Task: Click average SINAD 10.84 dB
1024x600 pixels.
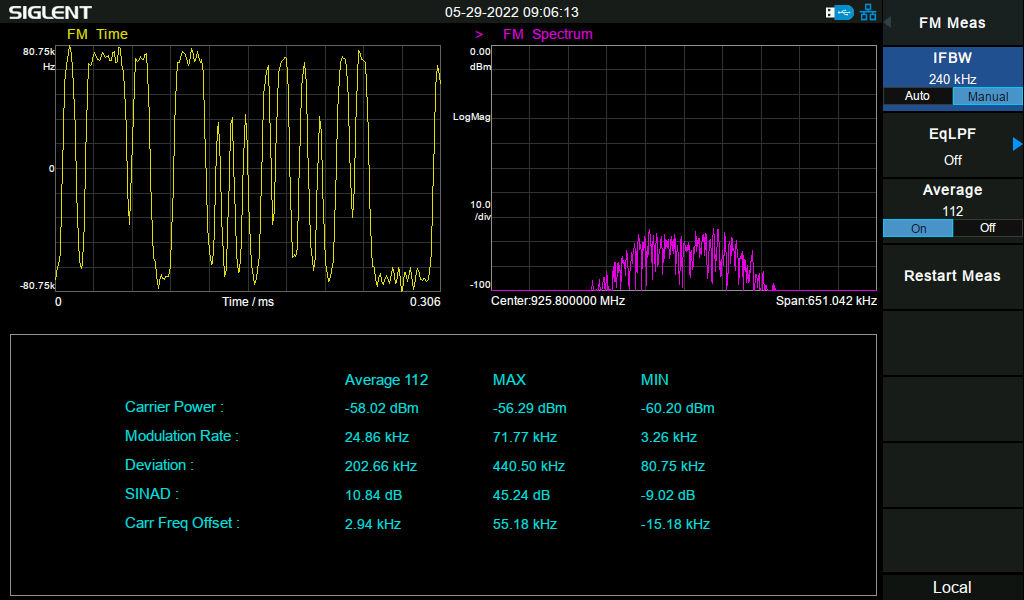Action: 374,496
